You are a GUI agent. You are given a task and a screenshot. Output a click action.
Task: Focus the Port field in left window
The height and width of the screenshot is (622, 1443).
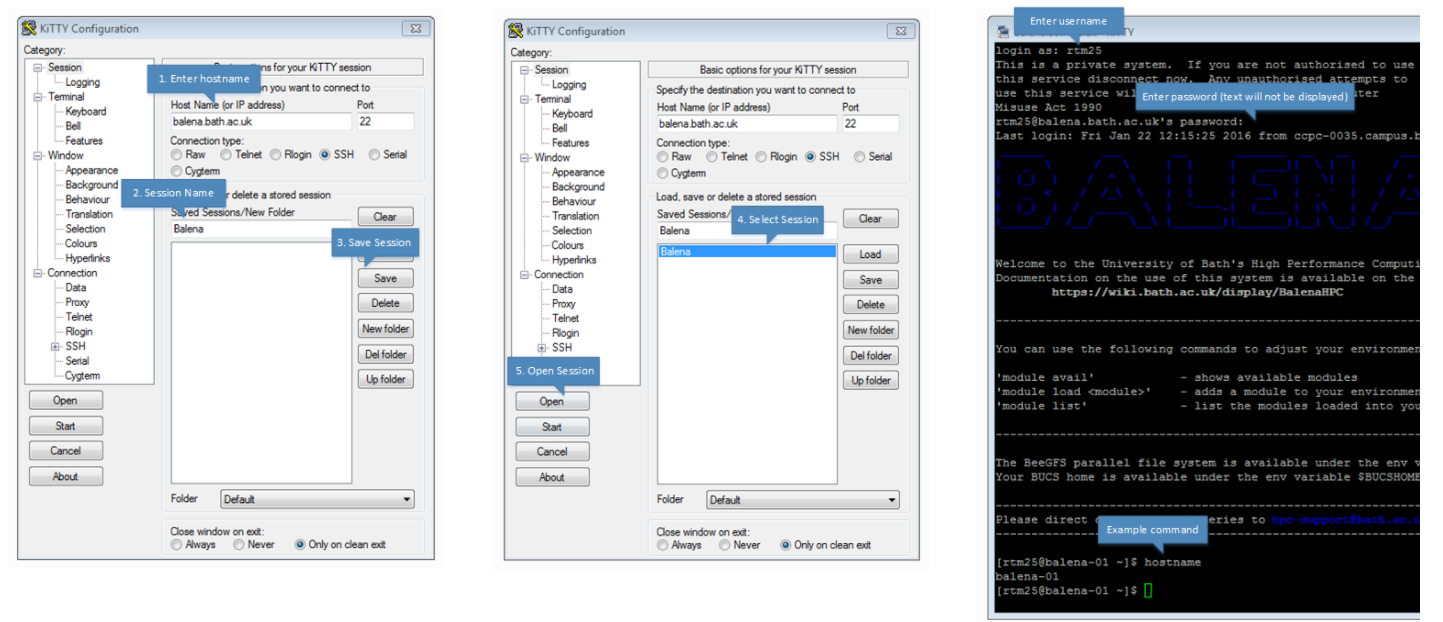point(385,122)
